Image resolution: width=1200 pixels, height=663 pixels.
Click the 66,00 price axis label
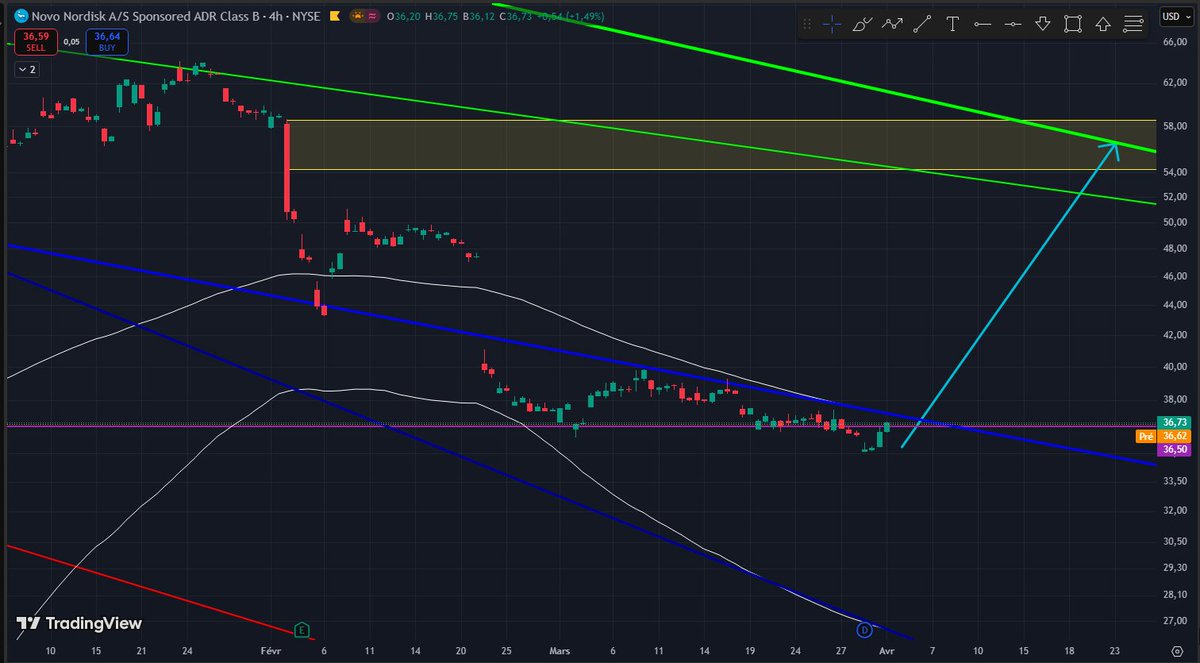click(x=1174, y=42)
